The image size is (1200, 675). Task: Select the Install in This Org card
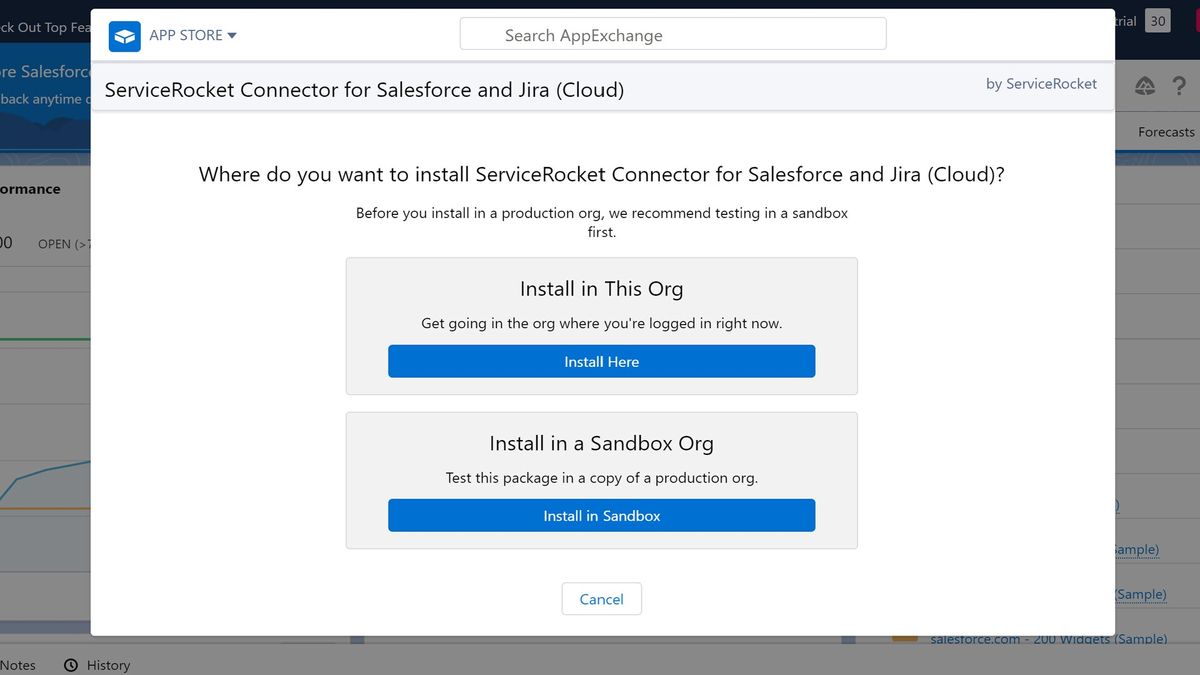point(601,325)
